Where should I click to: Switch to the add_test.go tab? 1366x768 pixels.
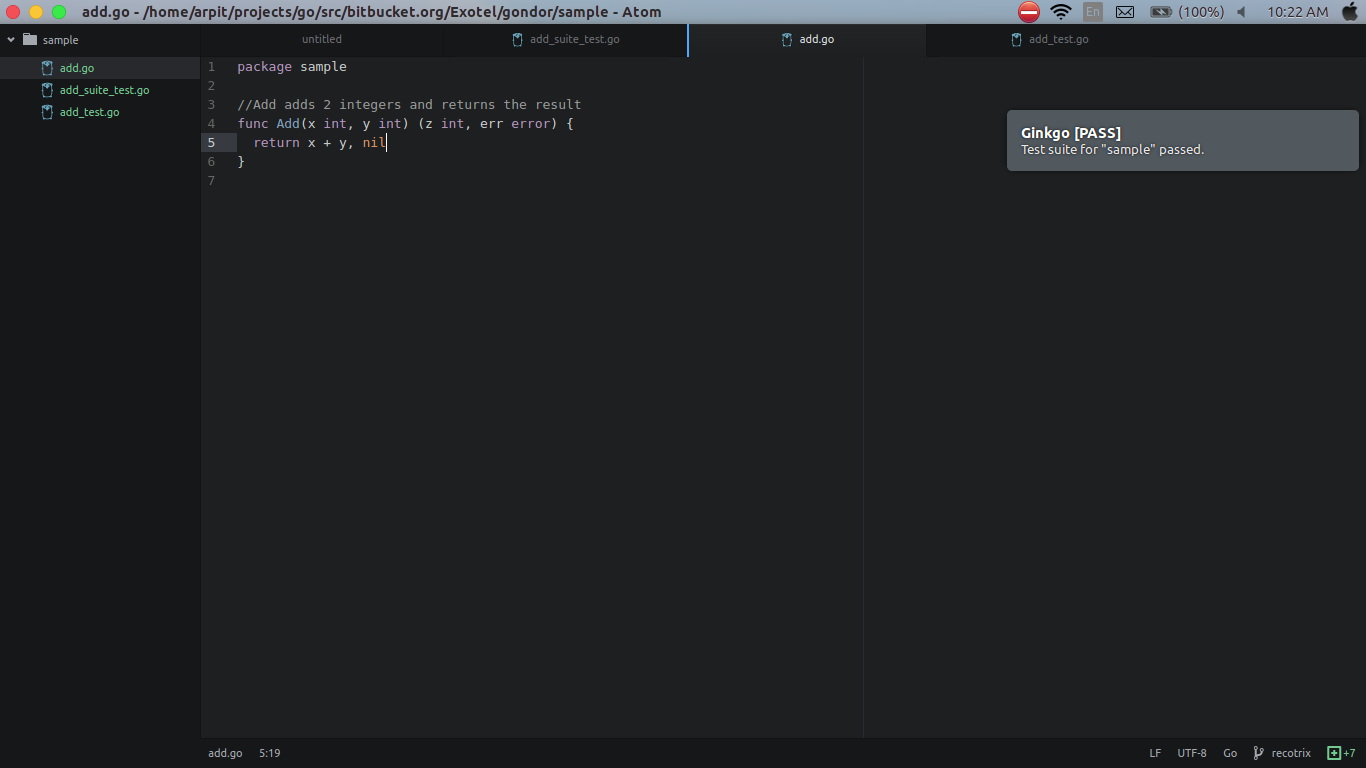[1050, 39]
